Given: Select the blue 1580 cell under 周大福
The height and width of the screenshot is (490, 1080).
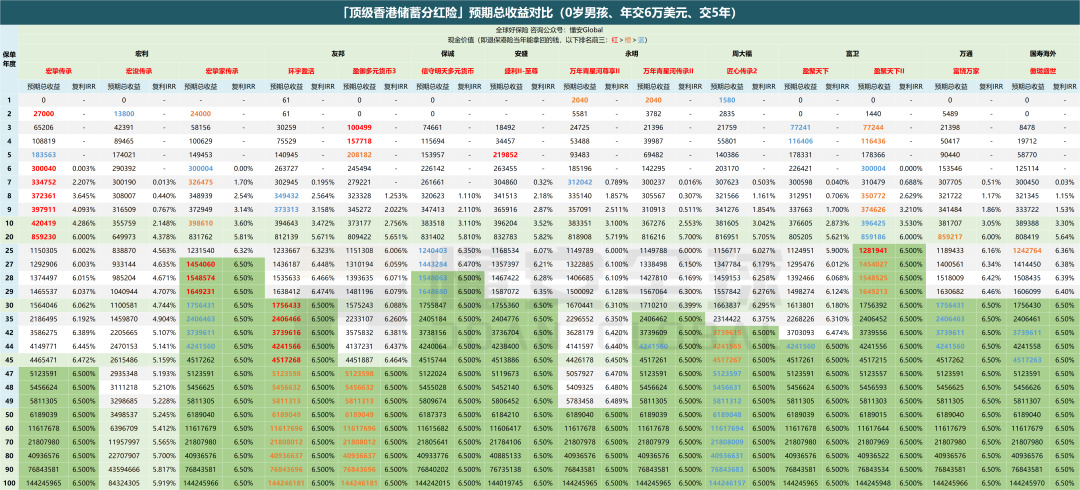Looking at the screenshot, I should coord(727,100).
